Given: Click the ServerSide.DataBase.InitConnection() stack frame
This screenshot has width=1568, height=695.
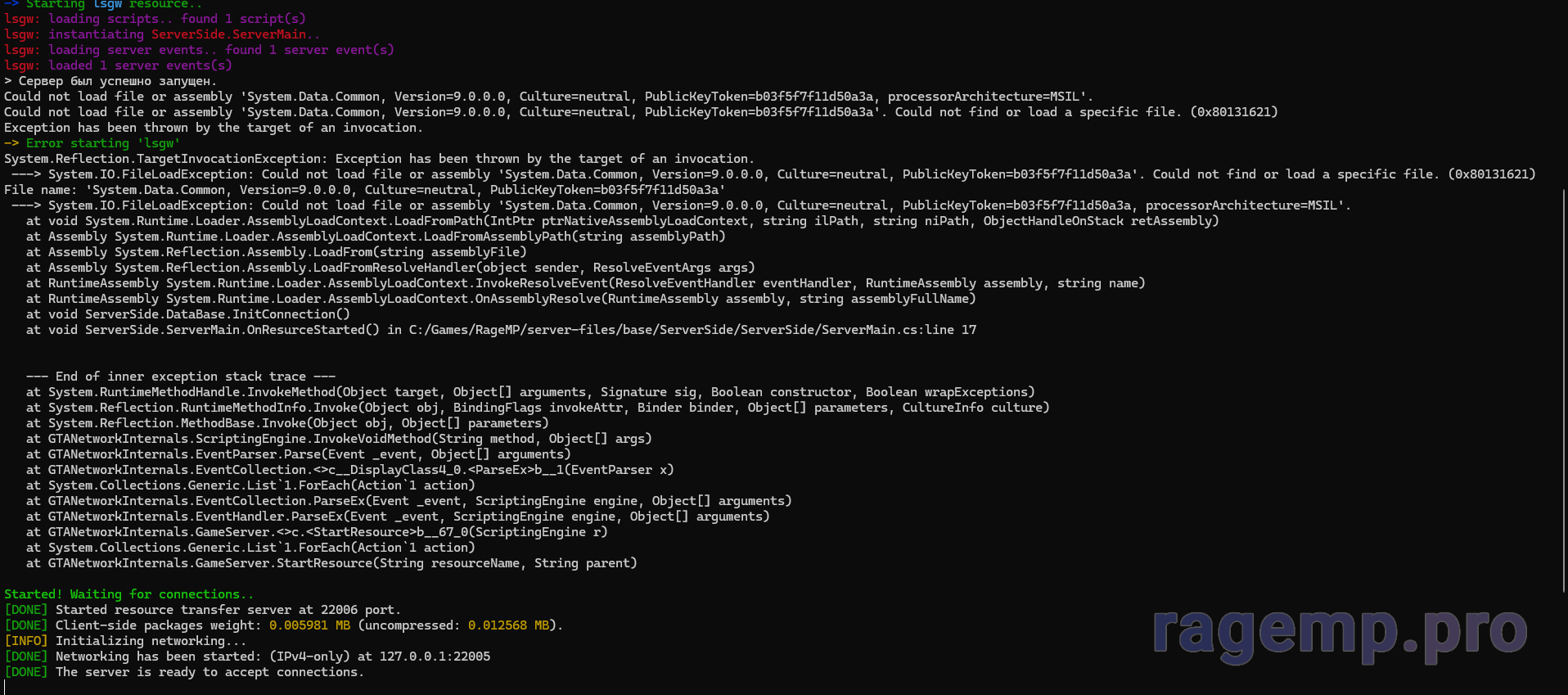Looking at the screenshot, I should pyautogui.click(x=217, y=314).
